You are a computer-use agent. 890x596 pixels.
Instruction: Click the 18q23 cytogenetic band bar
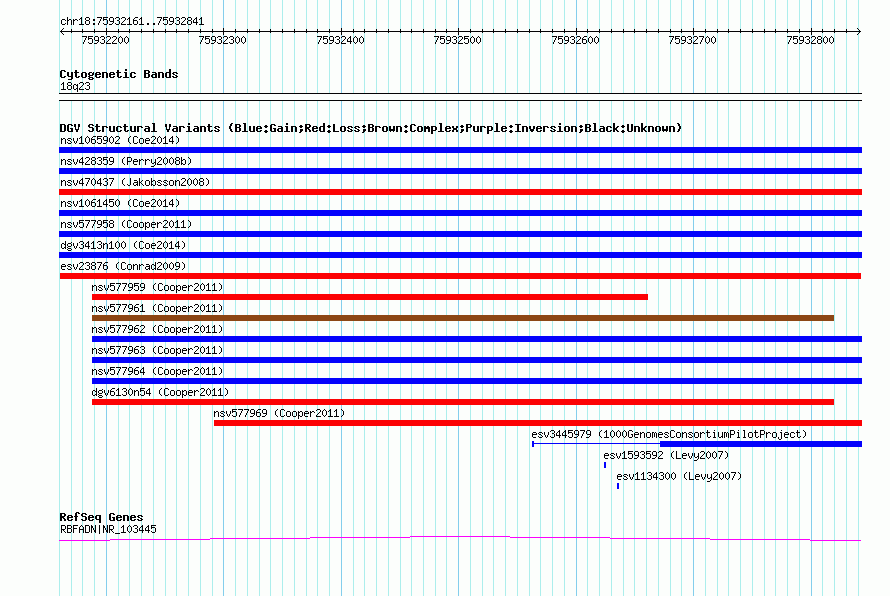pos(460,97)
